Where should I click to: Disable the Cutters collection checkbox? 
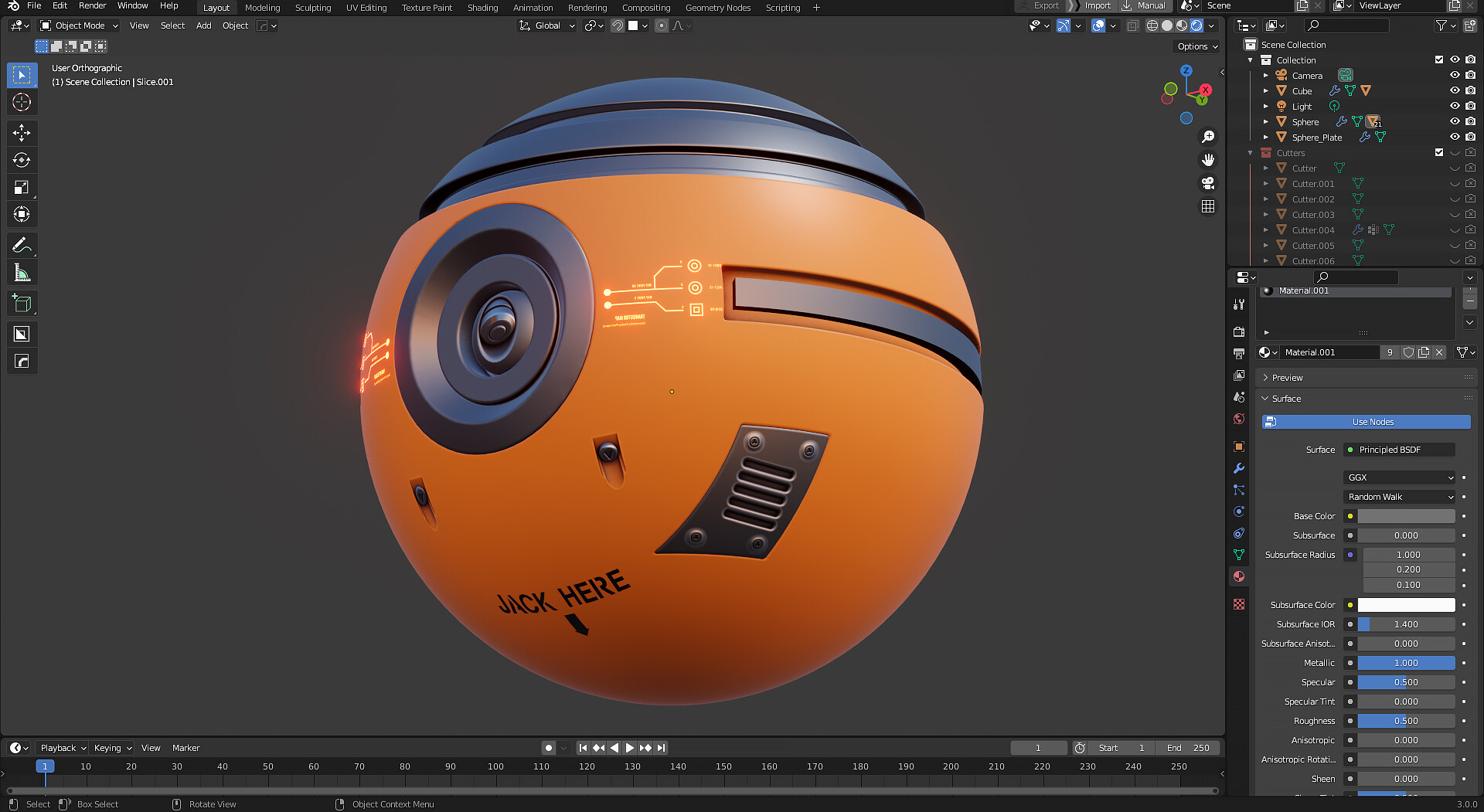tap(1439, 152)
